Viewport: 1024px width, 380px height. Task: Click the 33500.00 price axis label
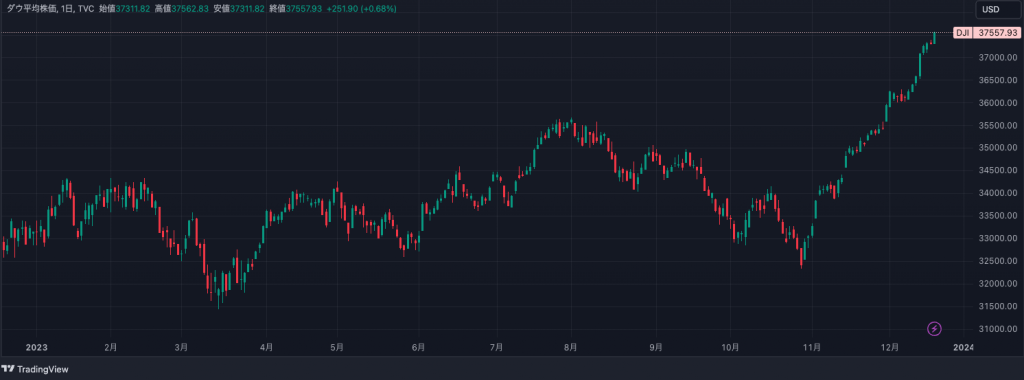(x=997, y=215)
